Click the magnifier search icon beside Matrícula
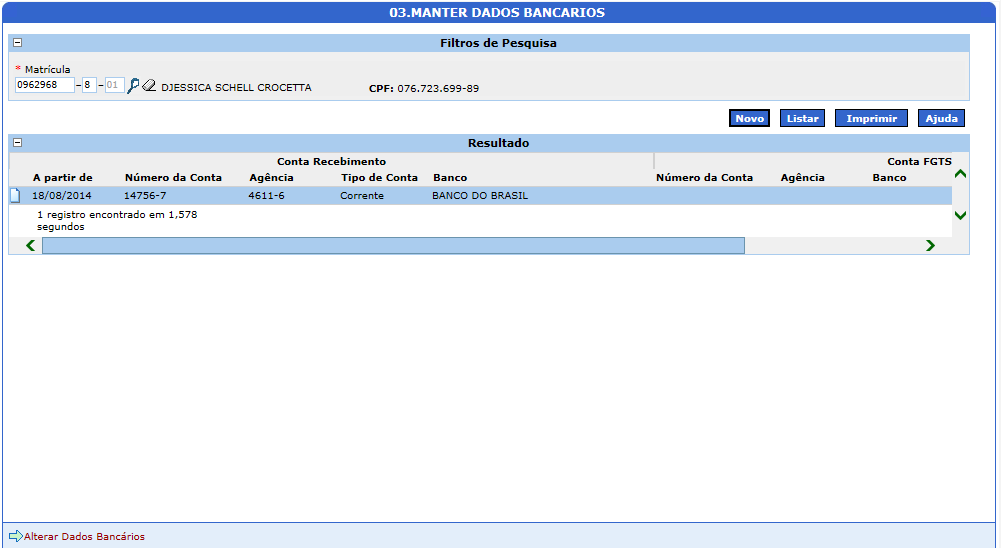Image resolution: width=1001 pixels, height=548 pixels. tap(133, 86)
